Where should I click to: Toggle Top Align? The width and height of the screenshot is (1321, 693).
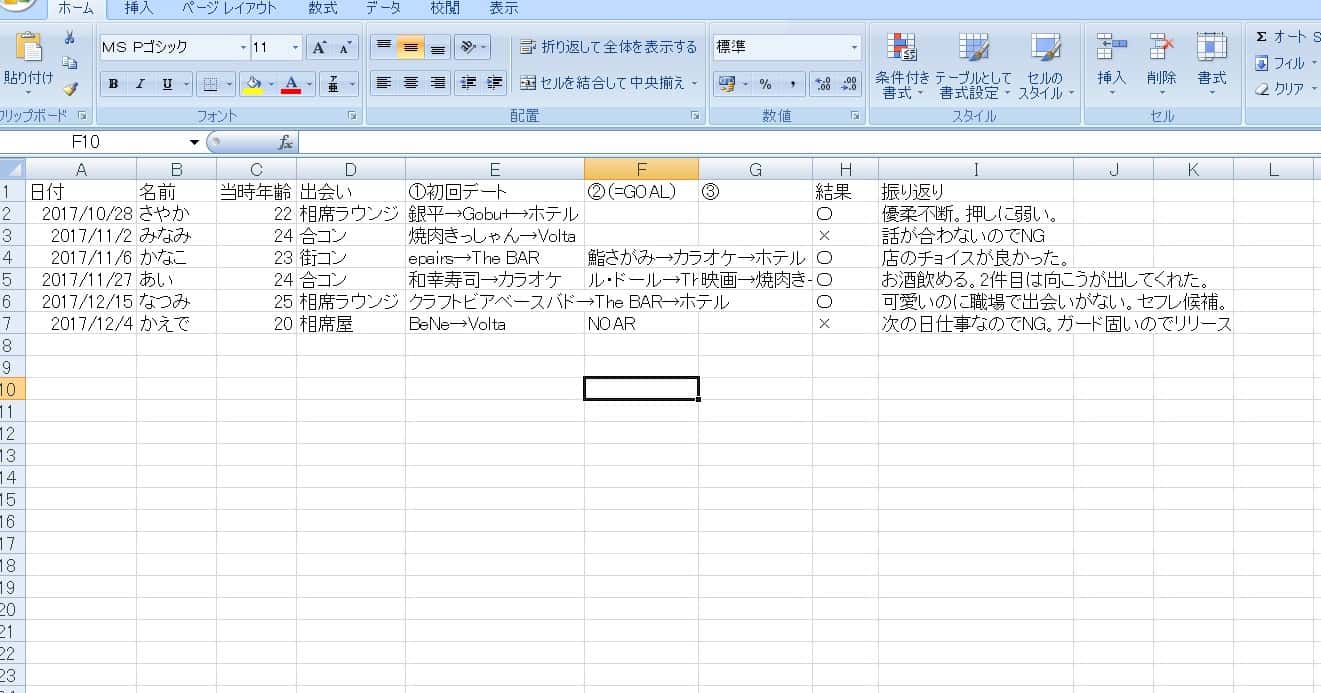(x=383, y=47)
